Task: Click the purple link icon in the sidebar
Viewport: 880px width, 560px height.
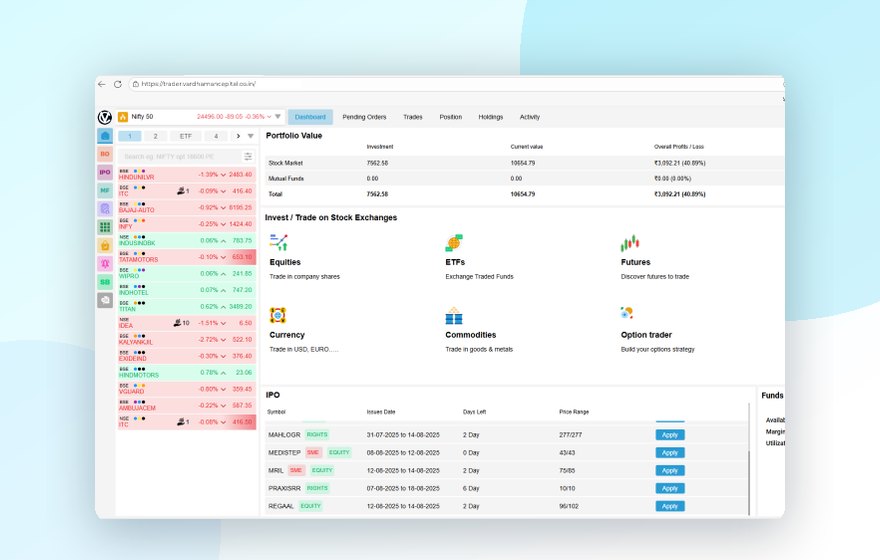Action: pos(105,209)
